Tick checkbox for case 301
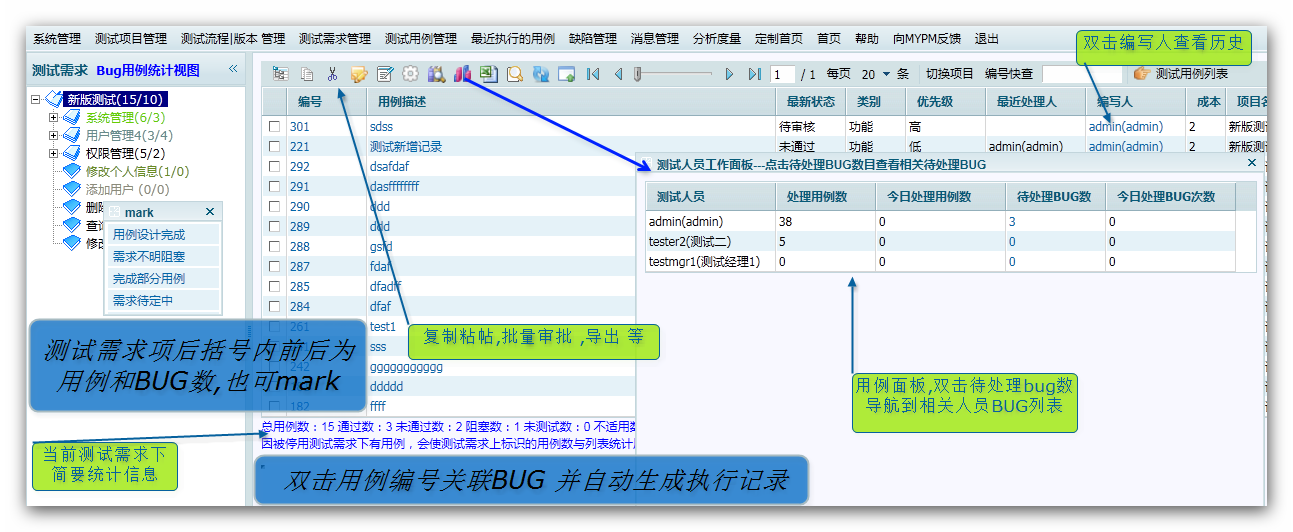The width and height of the screenshot is (1293, 532). tap(274, 127)
